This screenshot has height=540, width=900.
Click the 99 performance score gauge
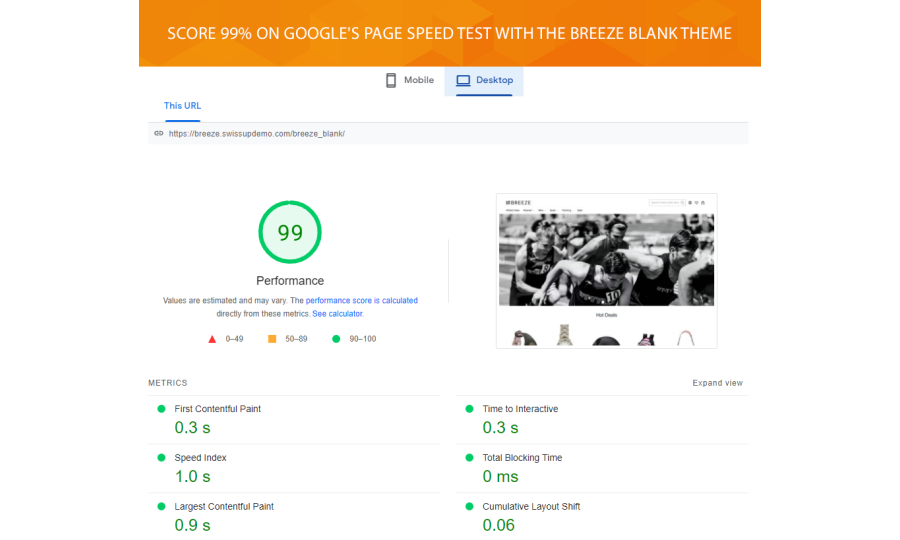coord(290,232)
